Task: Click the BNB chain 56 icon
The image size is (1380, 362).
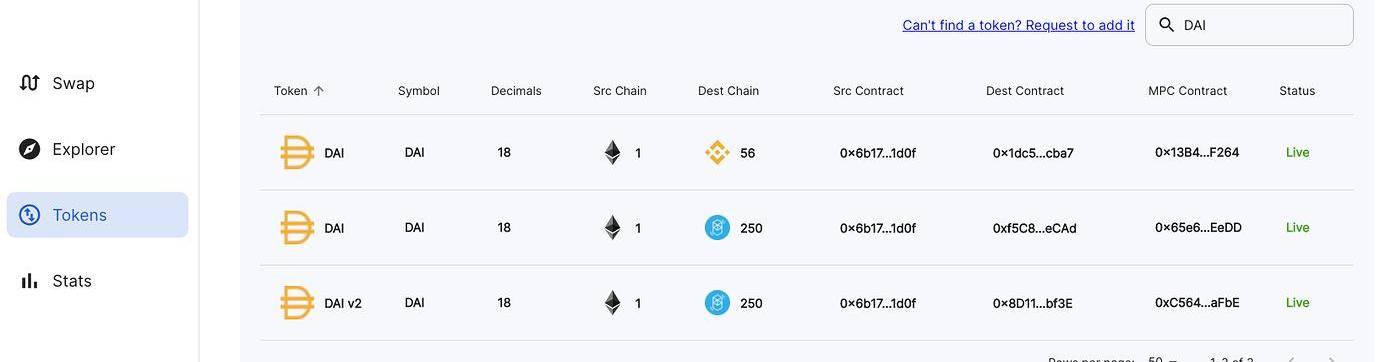Action: [x=717, y=153]
